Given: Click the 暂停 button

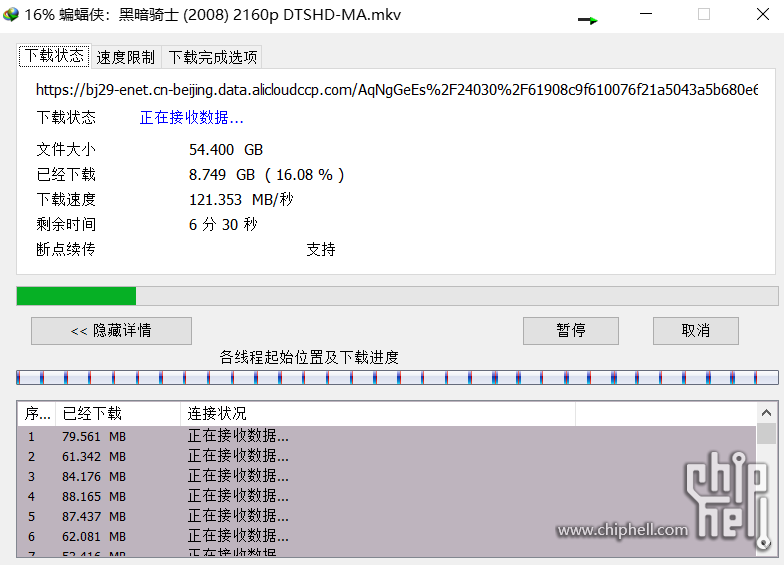Looking at the screenshot, I should [x=570, y=330].
